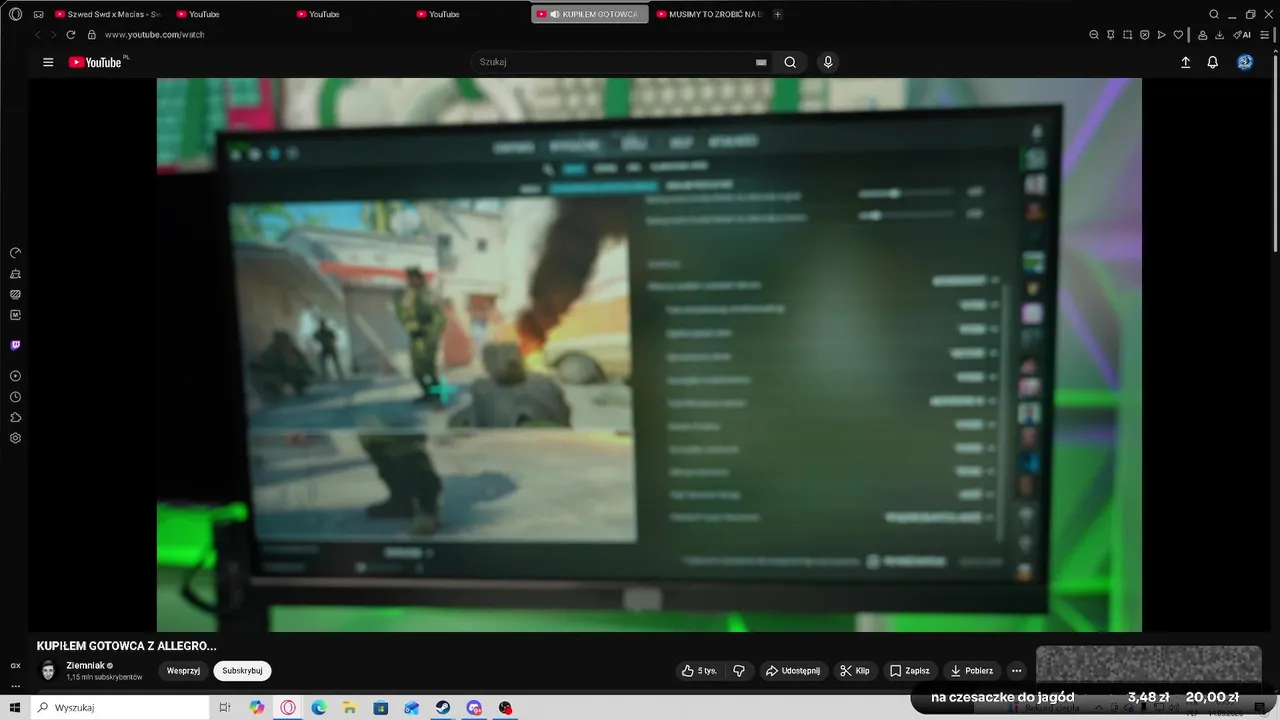Download the video with Pobierz

click(972, 671)
